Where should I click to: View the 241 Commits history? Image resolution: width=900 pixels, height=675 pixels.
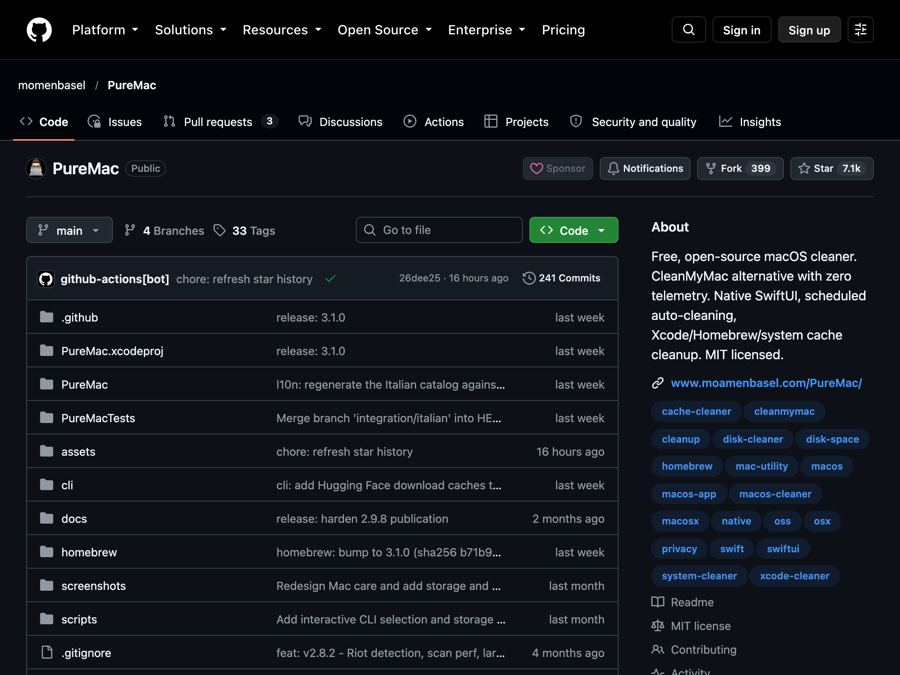(561, 278)
